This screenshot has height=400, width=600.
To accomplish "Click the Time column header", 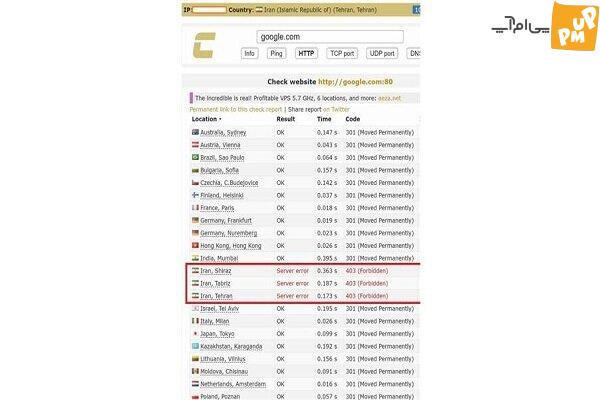I will [324, 119].
